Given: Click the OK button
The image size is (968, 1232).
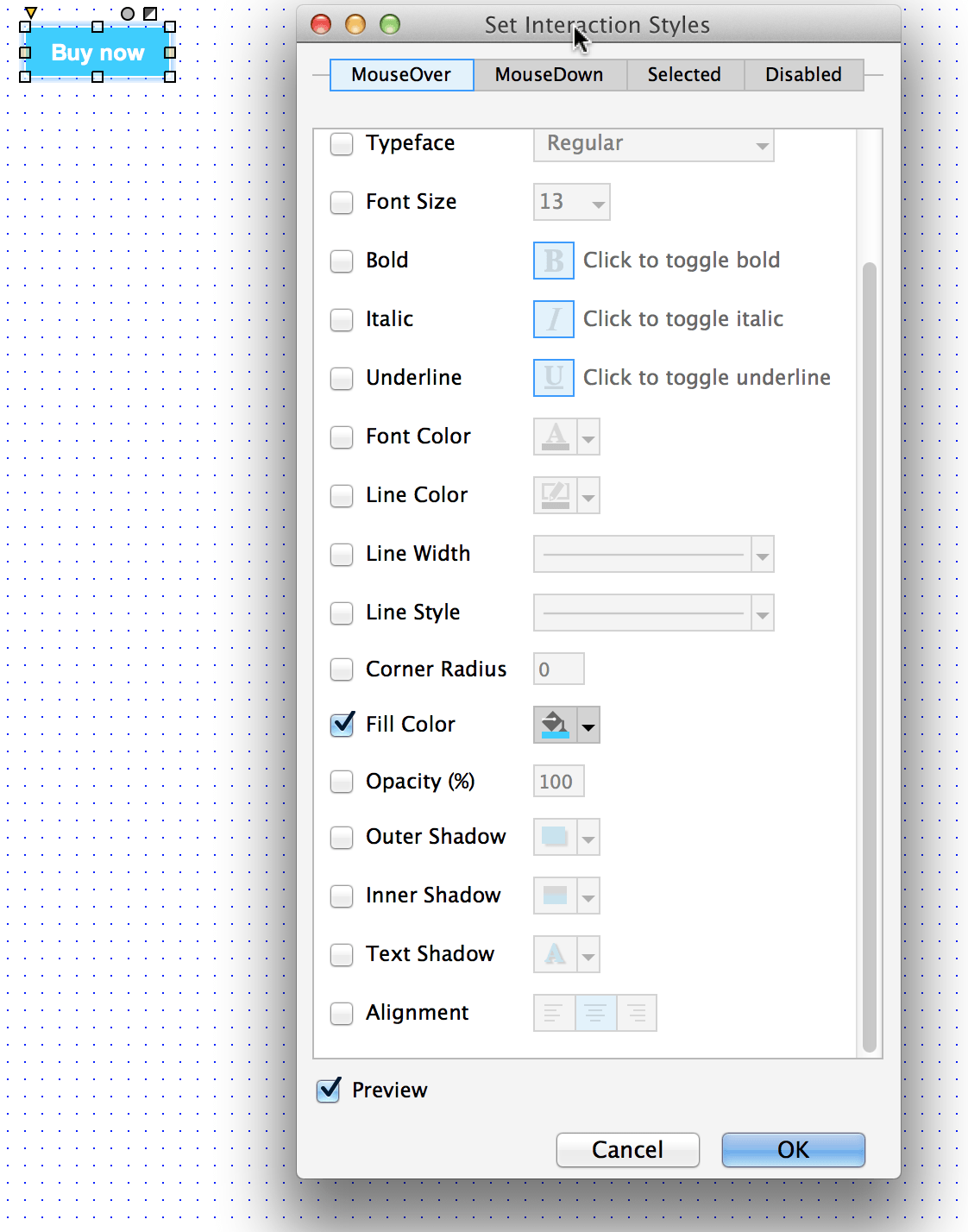Looking at the screenshot, I should point(793,1150).
